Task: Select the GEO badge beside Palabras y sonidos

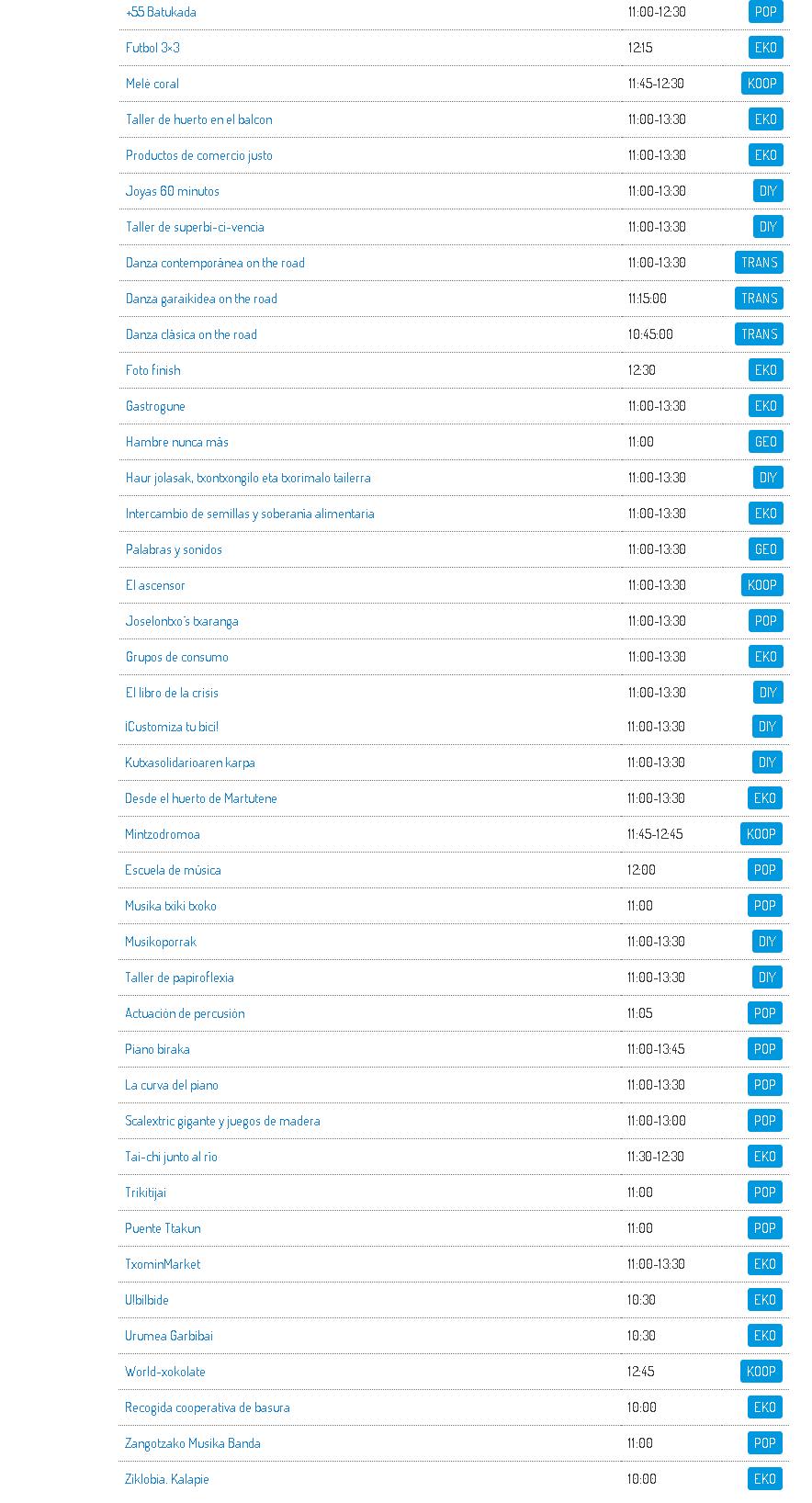Action: point(765,549)
